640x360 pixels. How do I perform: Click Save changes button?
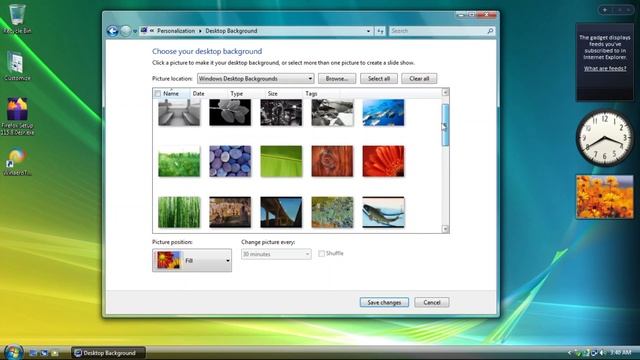point(384,302)
